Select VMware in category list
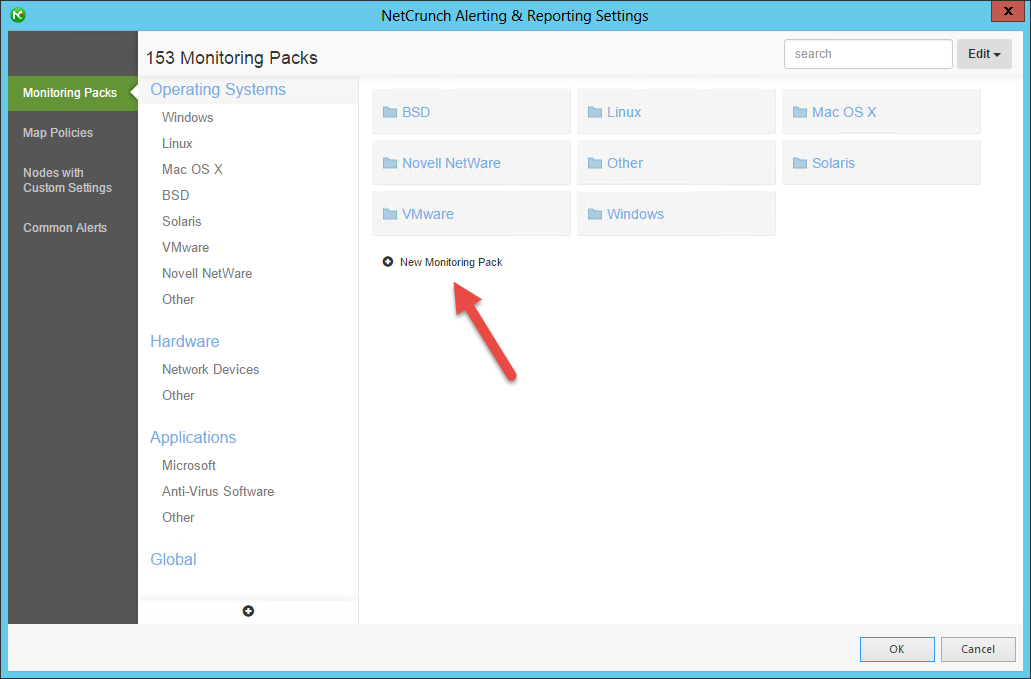 tap(185, 248)
